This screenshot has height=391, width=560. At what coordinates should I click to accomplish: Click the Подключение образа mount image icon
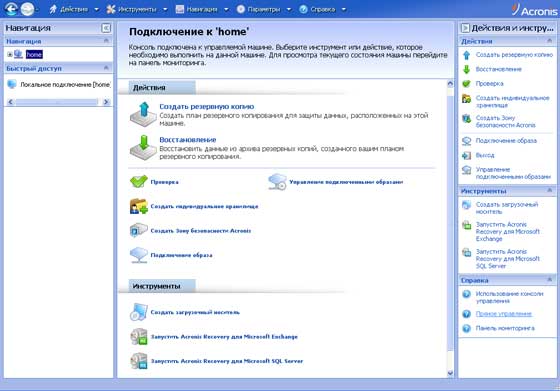(139, 255)
